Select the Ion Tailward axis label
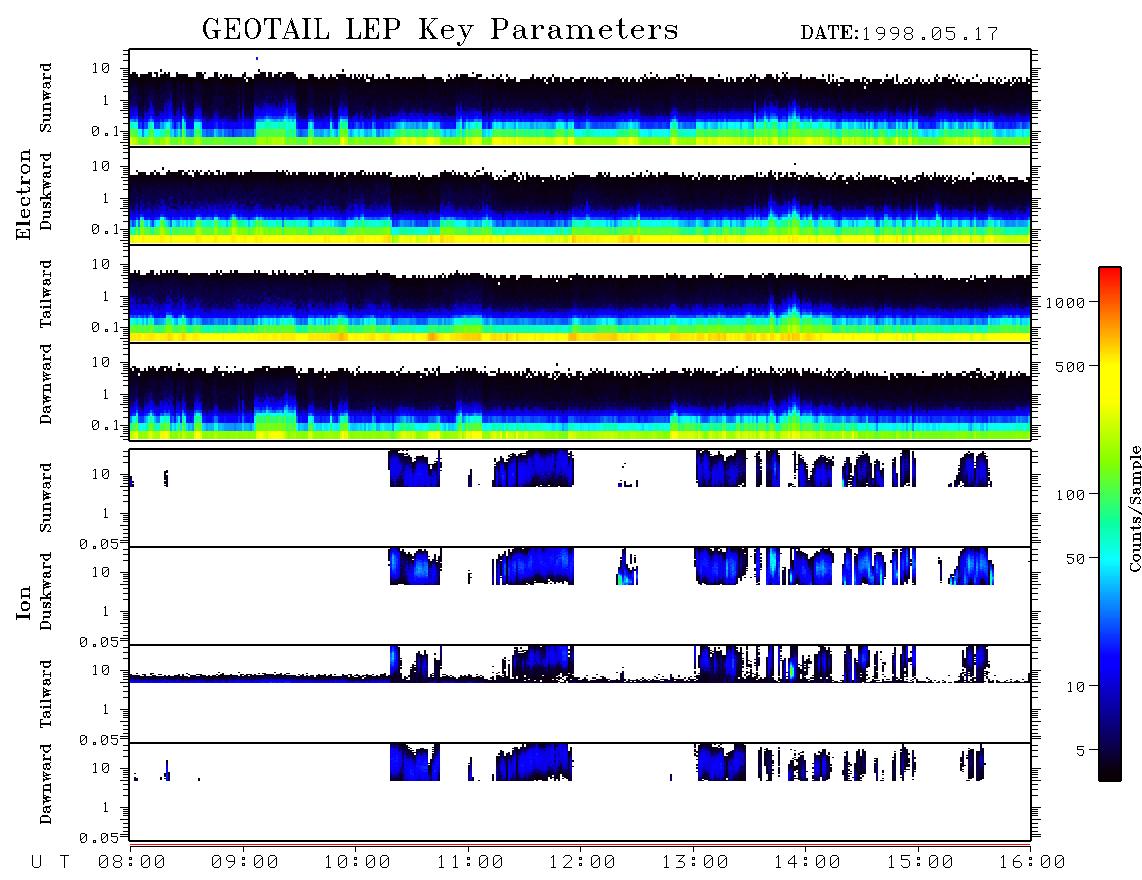The image size is (1142, 880). click(x=45, y=694)
